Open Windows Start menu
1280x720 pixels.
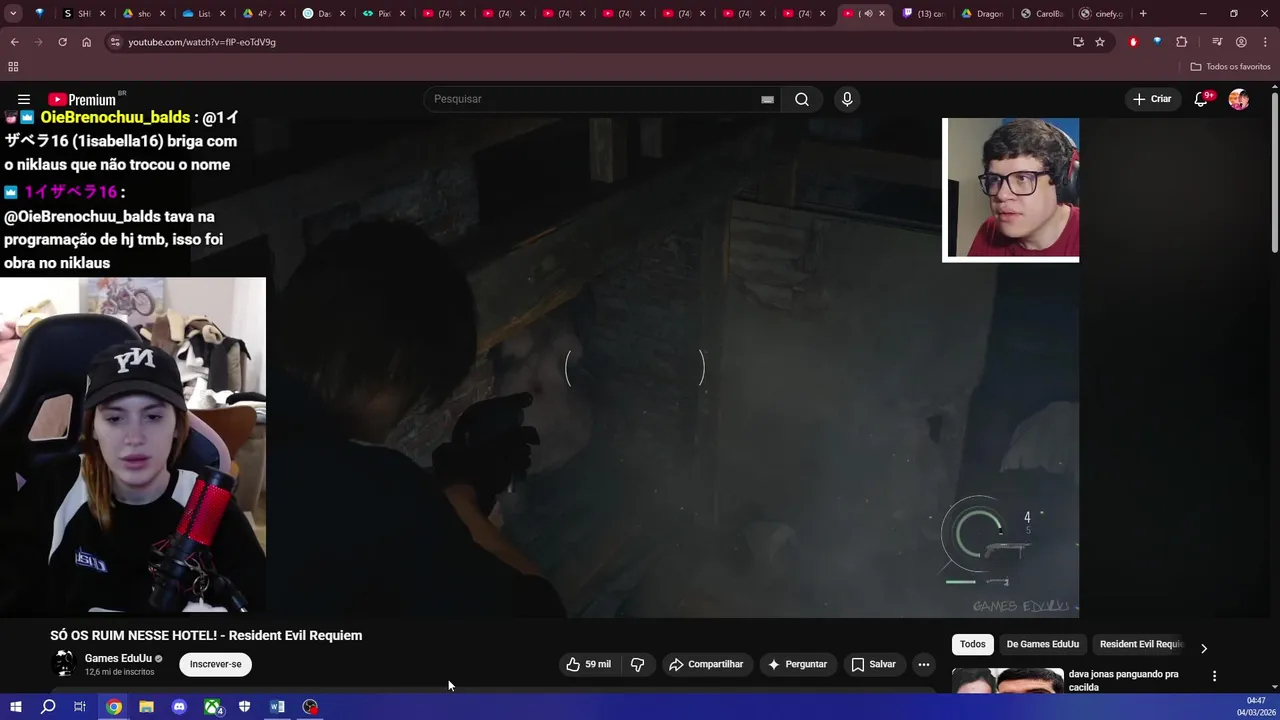(x=15, y=707)
